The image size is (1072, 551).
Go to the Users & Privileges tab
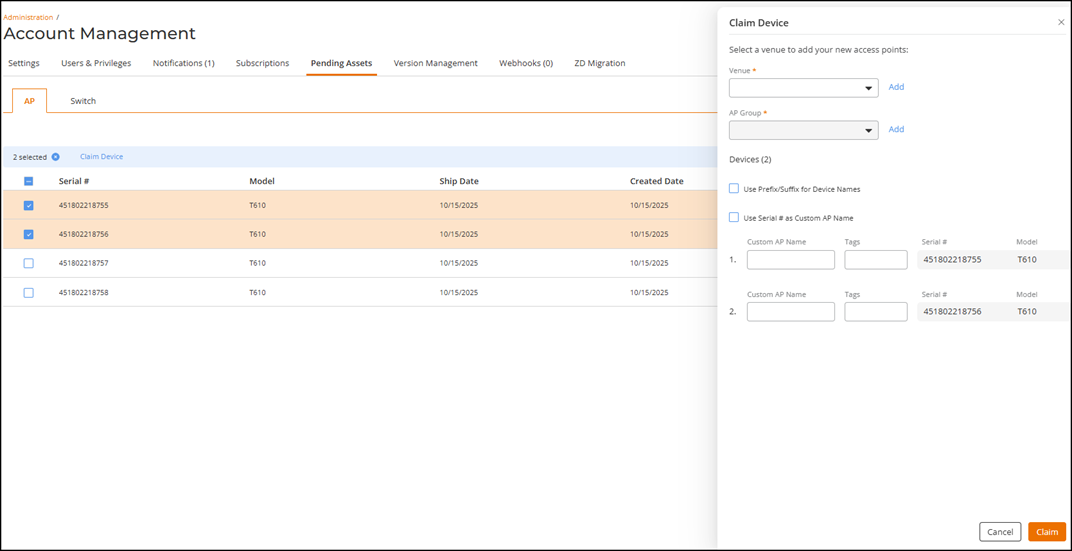(x=96, y=63)
